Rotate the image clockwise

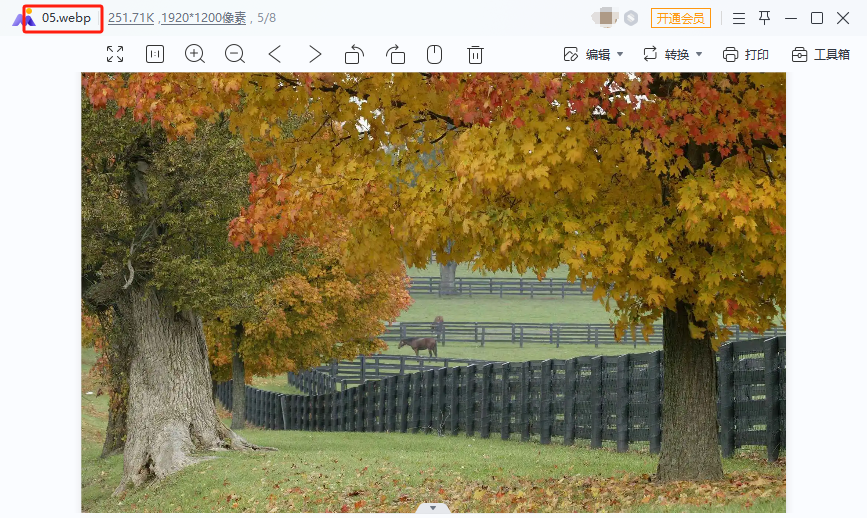(x=395, y=54)
